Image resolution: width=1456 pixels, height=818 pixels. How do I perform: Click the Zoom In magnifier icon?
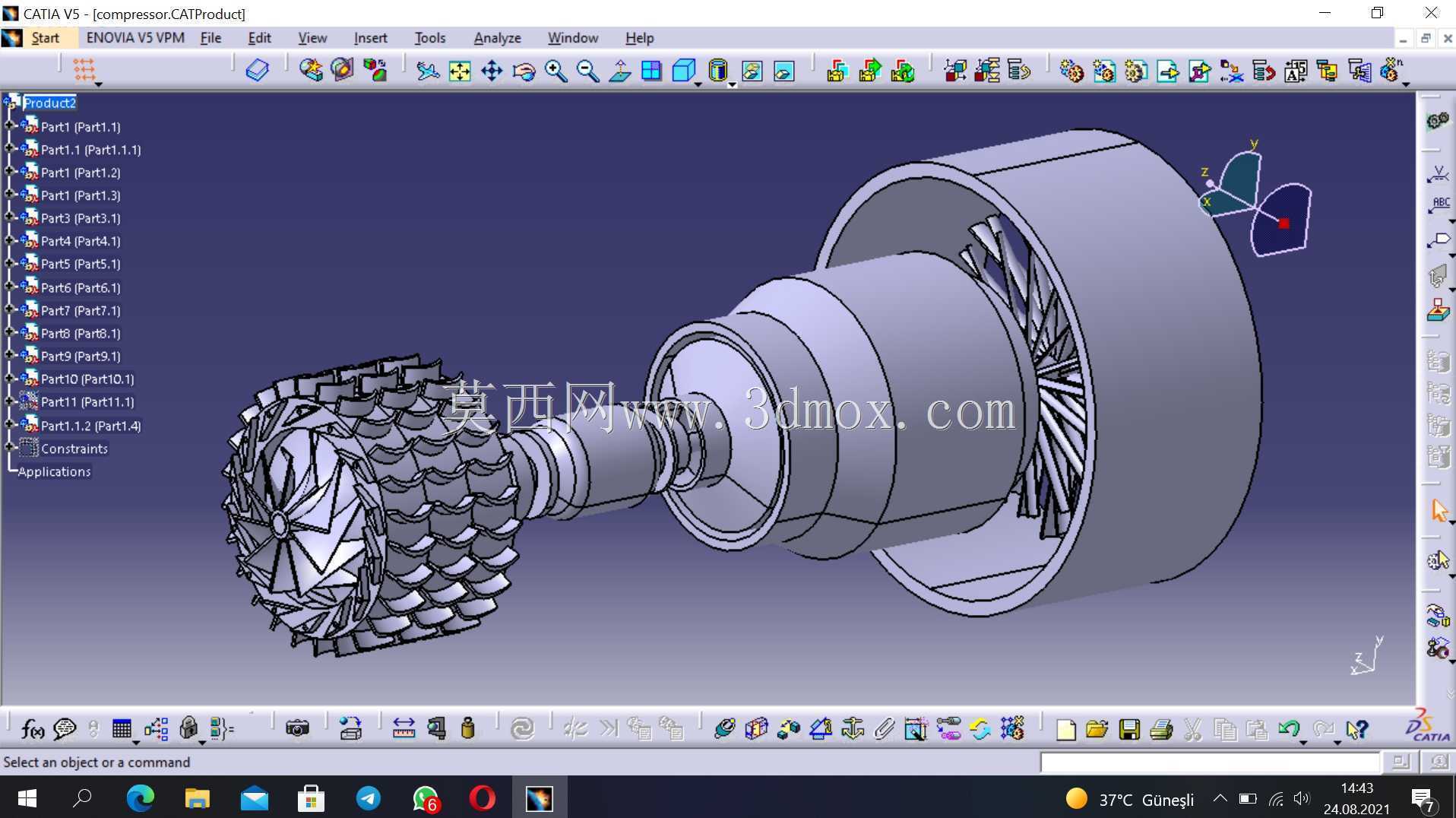click(x=555, y=71)
